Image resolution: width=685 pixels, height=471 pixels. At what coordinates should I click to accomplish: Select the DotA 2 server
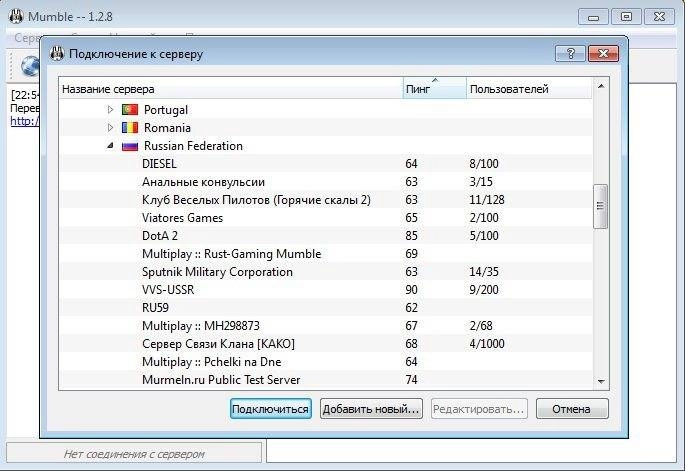pyautogui.click(x=160, y=236)
